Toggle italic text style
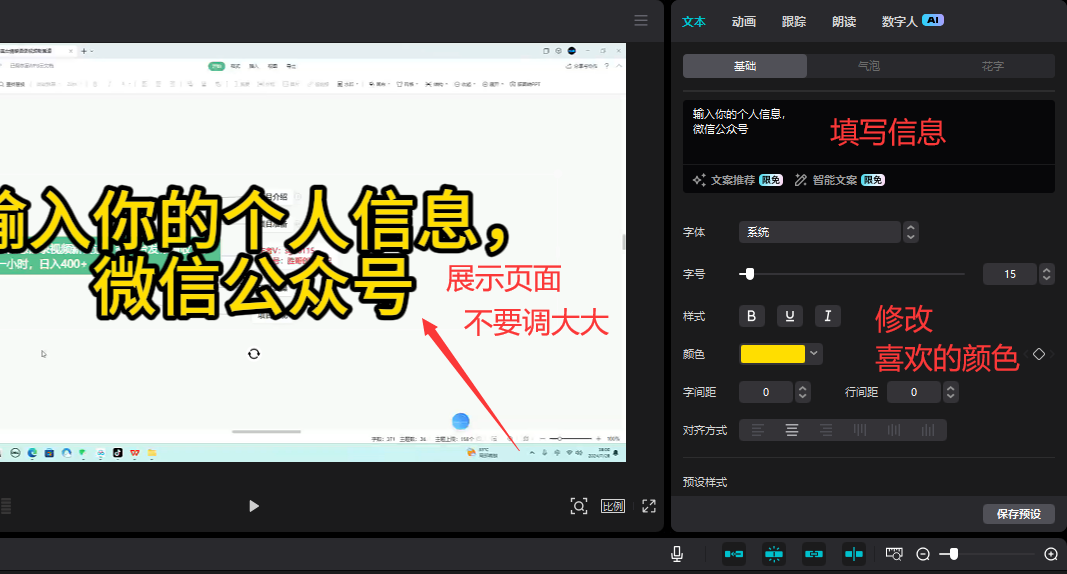1067x574 pixels. click(827, 316)
